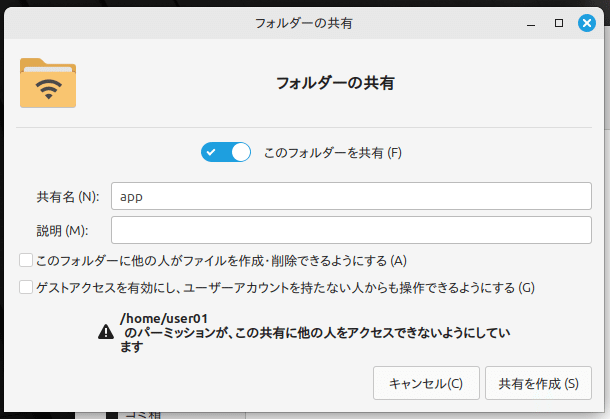Close the フォルダーの共有 dialog
The height and width of the screenshot is (419, 610).
(x=587, y=23)
